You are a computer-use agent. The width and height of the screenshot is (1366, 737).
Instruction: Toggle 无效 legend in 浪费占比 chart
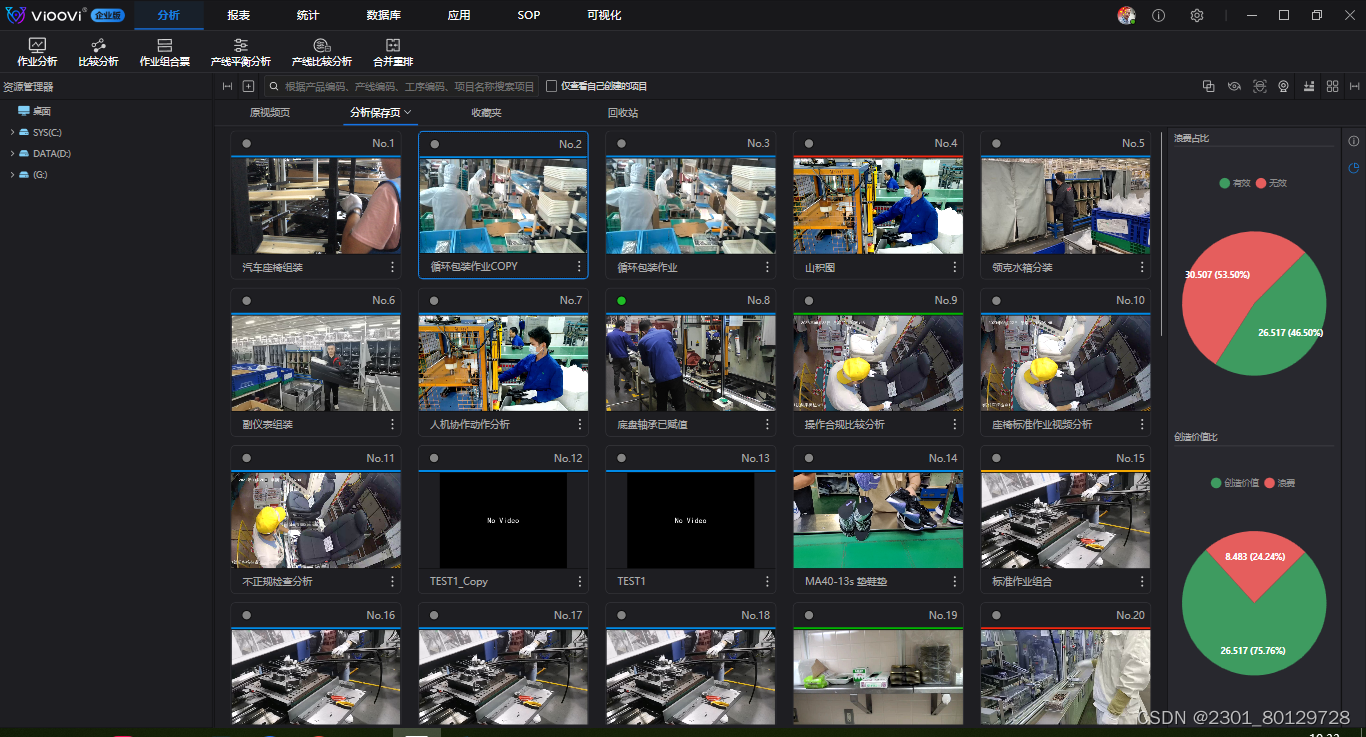coord(1272,183)
